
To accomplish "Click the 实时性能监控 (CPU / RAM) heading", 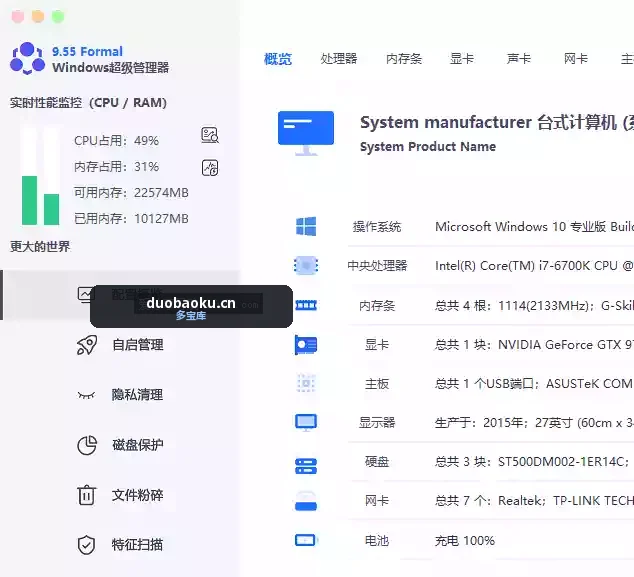I will click(88, 103).
